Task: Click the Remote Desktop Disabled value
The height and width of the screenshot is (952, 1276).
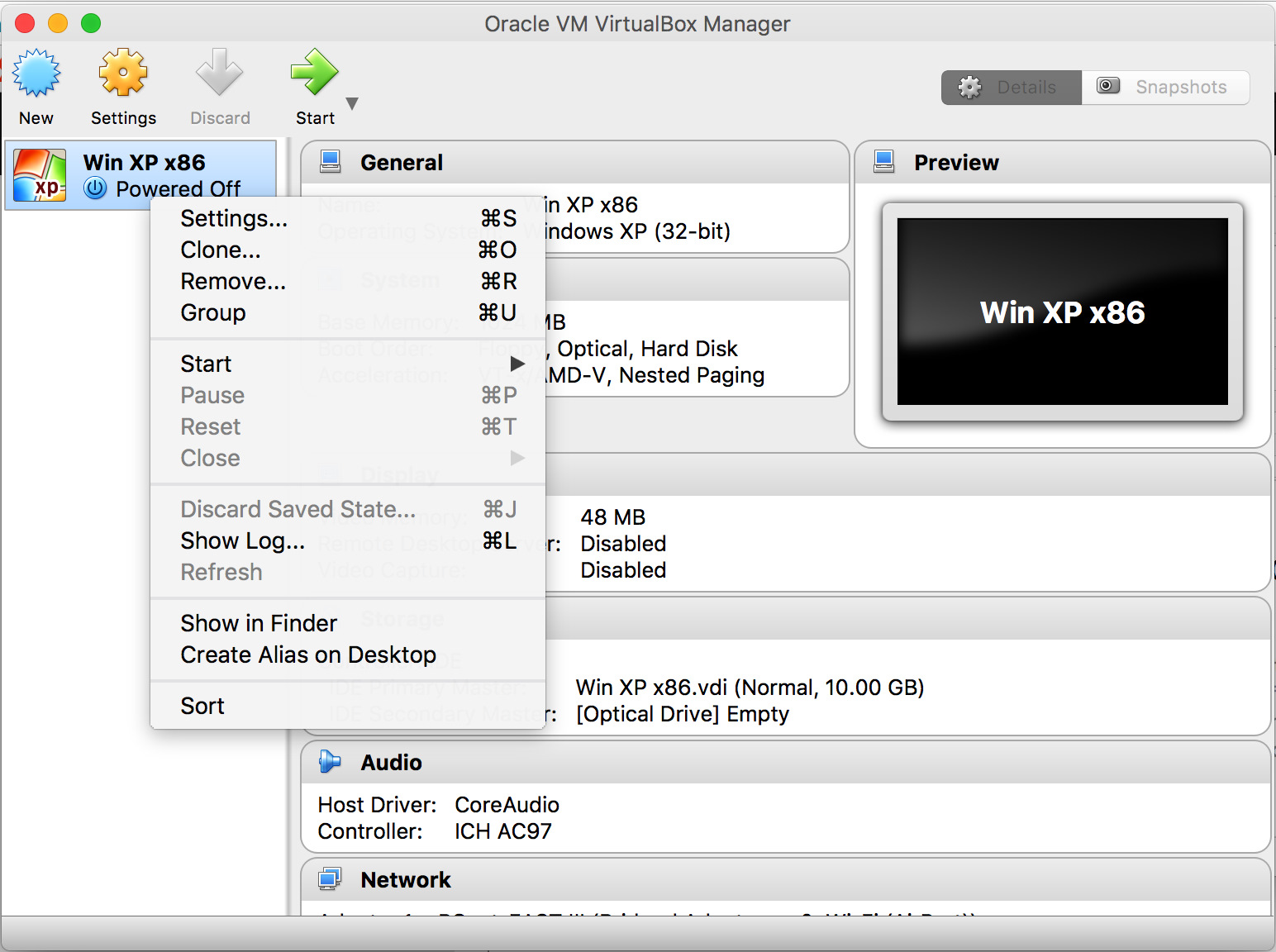Action: [x=623, y=544]
